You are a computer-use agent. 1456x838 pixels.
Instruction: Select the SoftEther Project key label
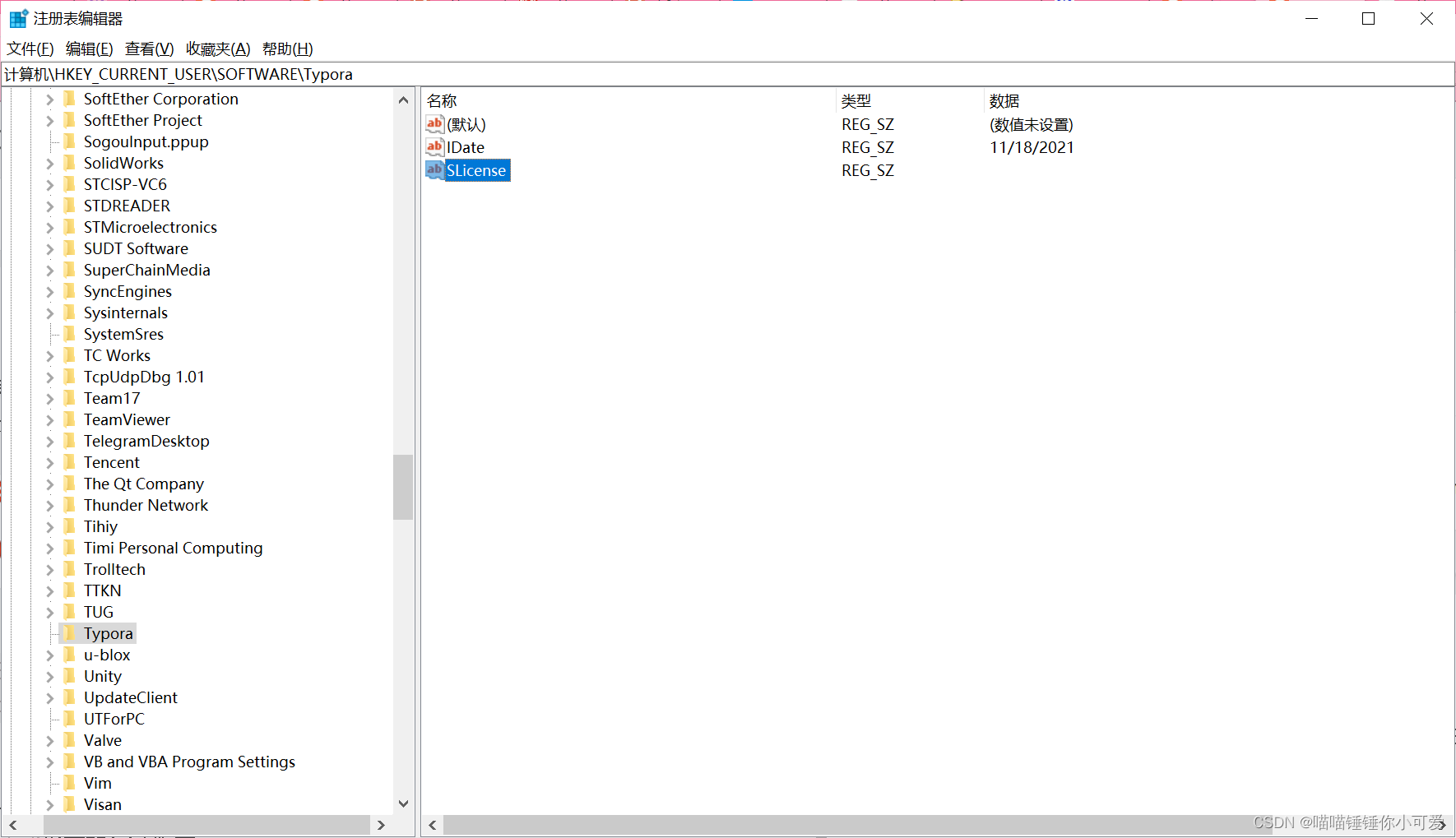143,120
